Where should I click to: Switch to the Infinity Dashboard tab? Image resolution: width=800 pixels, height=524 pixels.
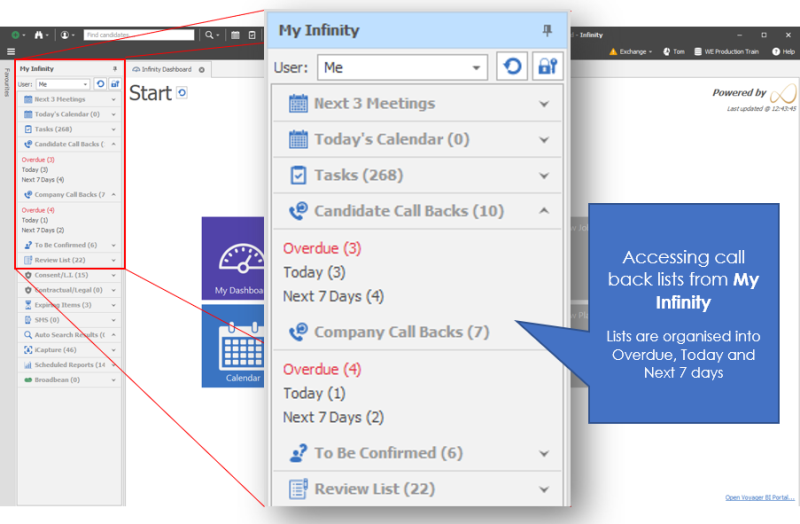coord(165,70)
